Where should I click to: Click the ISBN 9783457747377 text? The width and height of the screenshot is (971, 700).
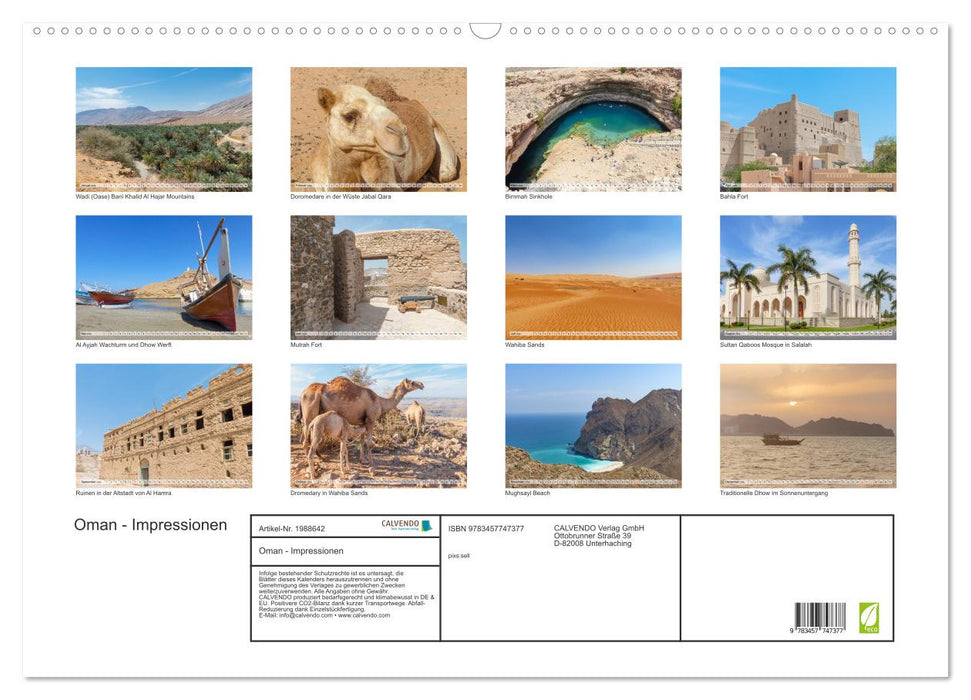pos(486,528)
